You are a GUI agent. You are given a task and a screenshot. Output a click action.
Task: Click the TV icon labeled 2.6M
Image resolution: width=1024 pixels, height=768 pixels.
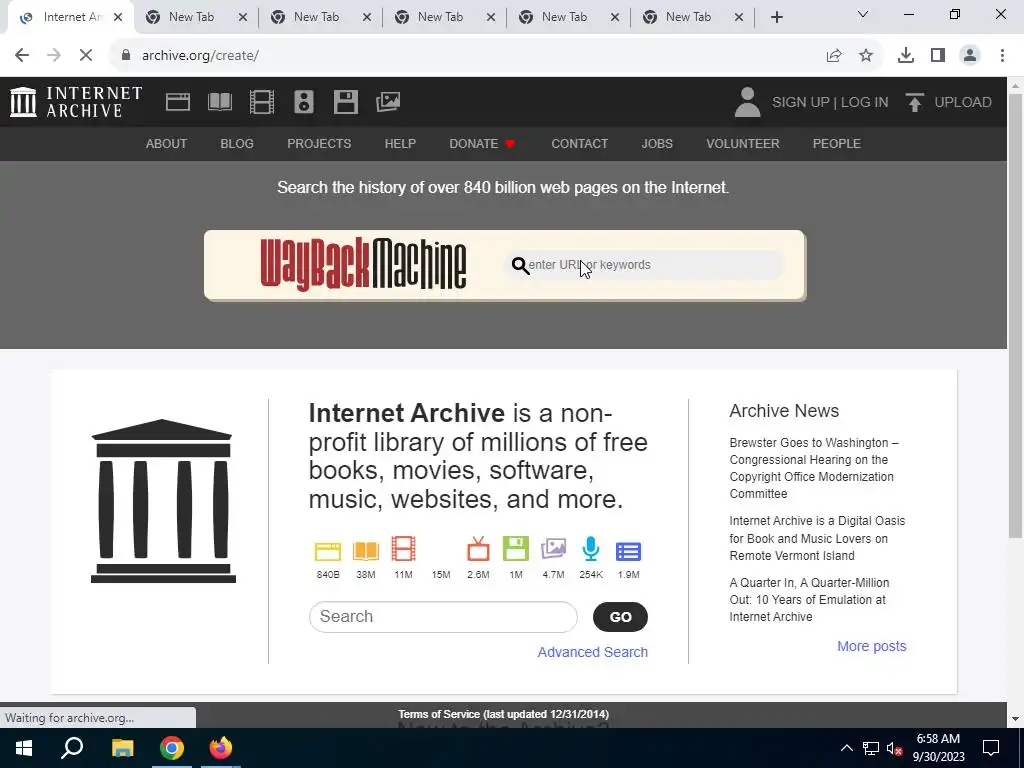(478, 549)
